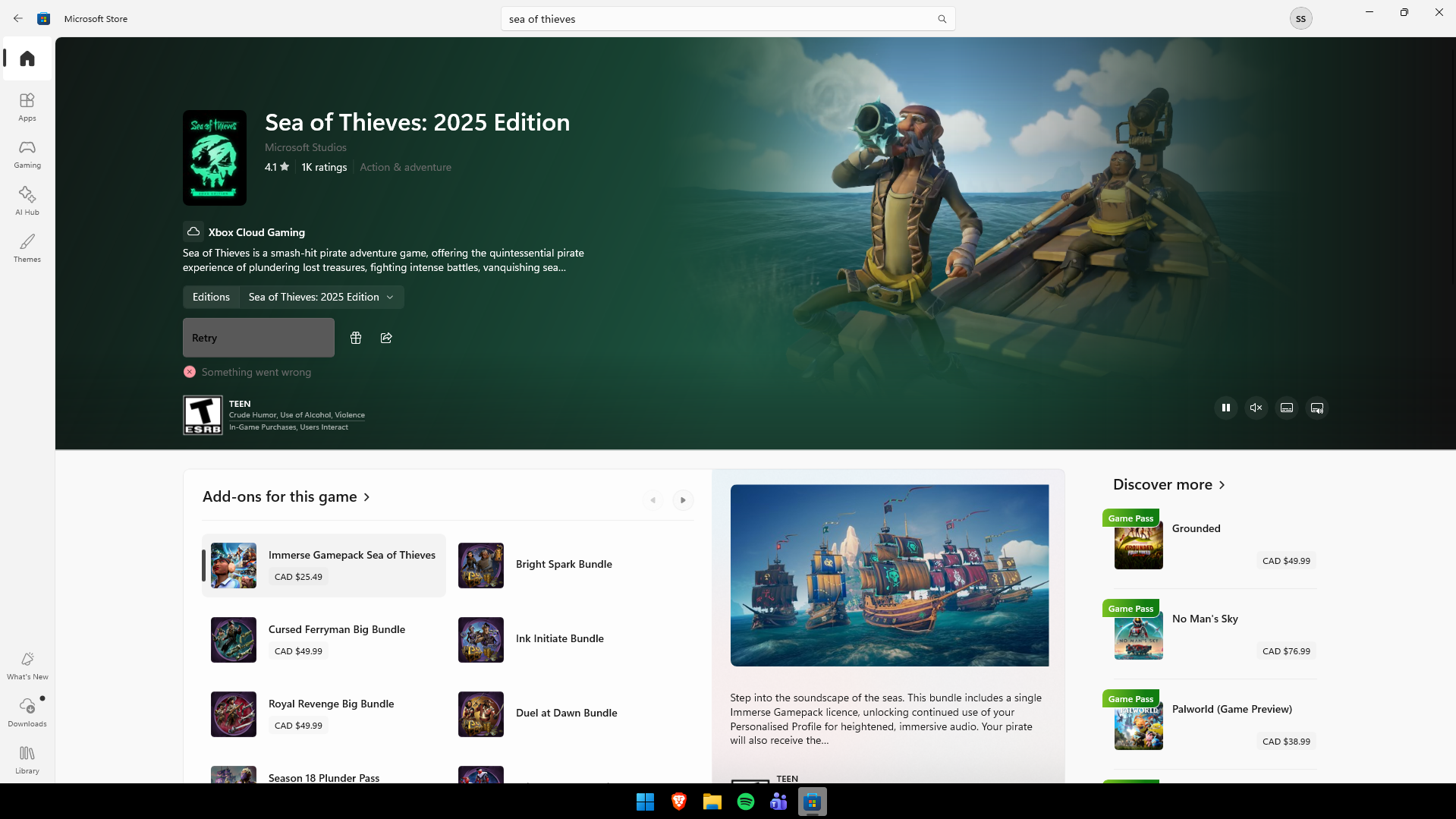The width and height of the screenshot is (1456, 819).
Task: Click the Palworld game thumbnail
Action: [x=1138, y=726]
